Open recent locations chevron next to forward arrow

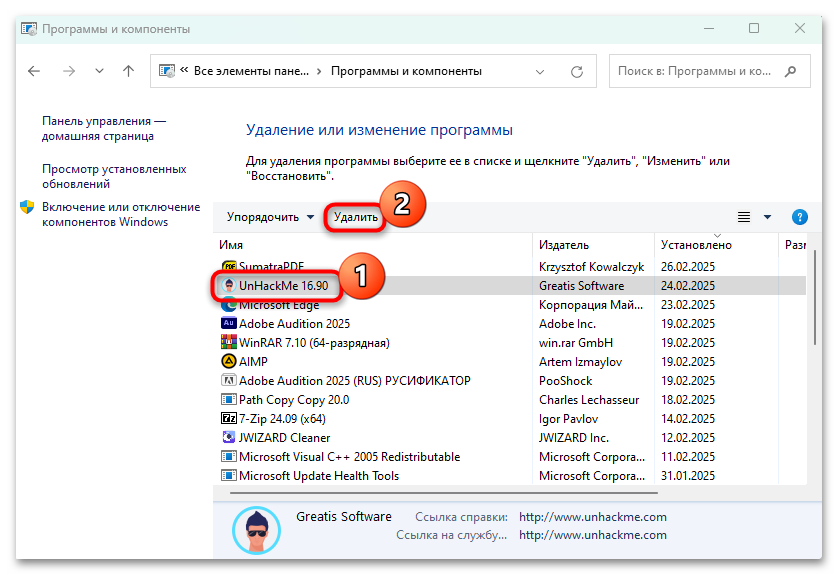click(x=99, y=71)
